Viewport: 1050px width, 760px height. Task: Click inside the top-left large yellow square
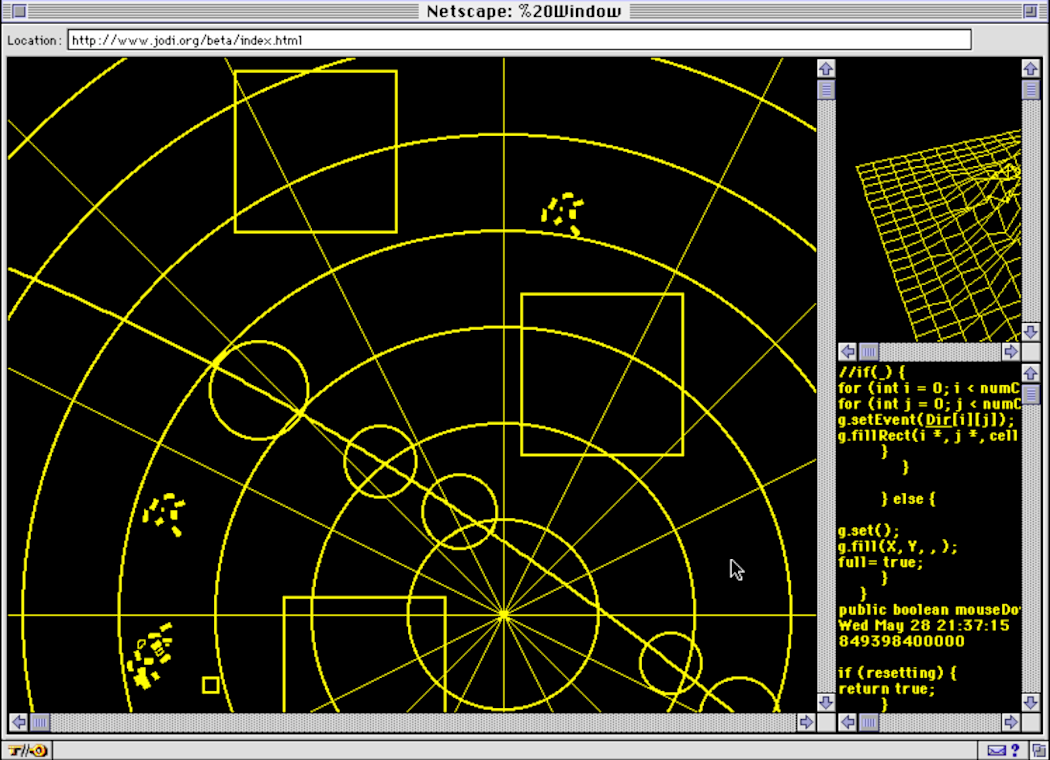coord(315,151)
